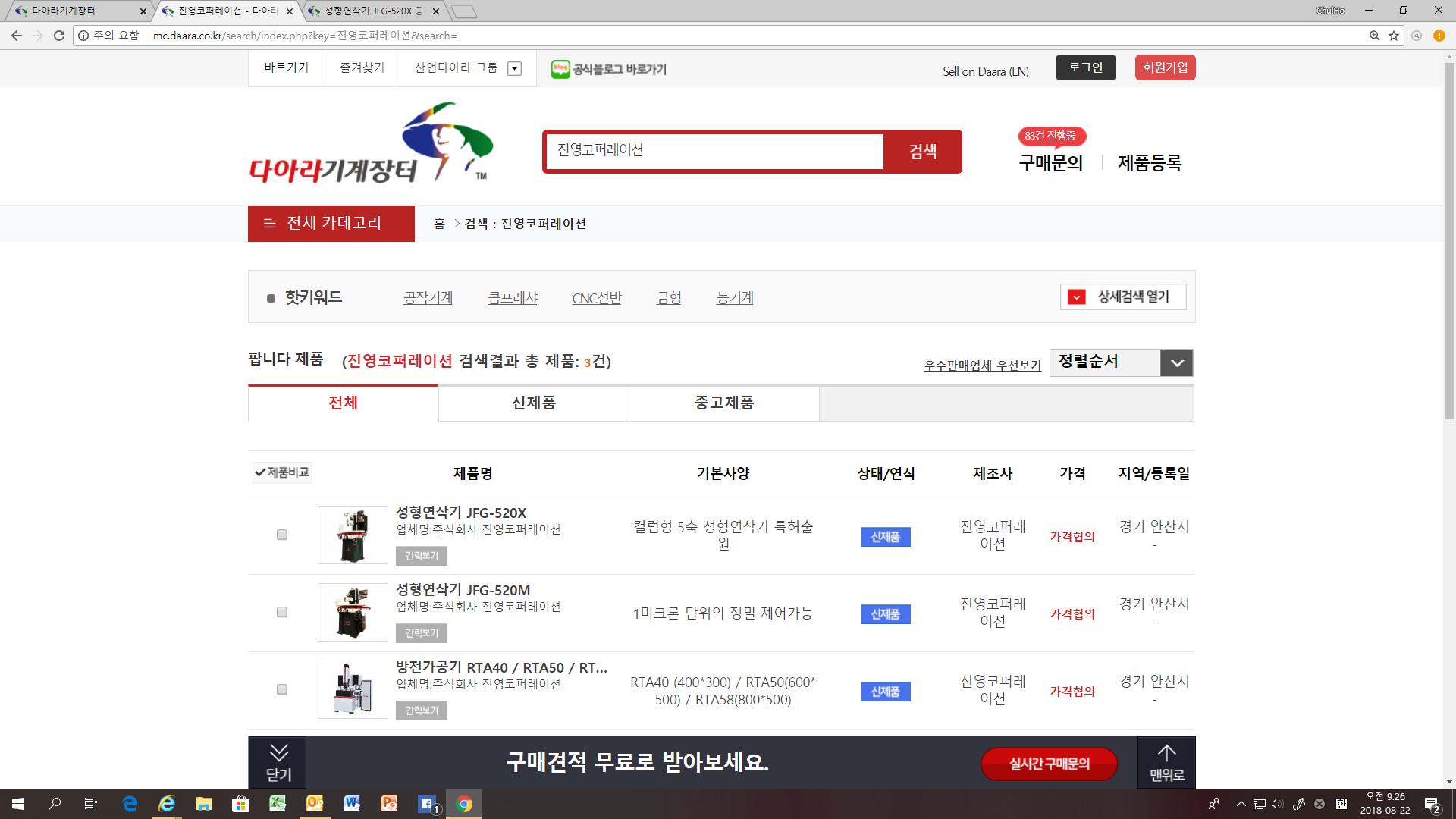This screenshot has width=1456, height=819.
Task: Open the 방전가공기 RTA40 product thumbnail
Action: tap(353, 689)
